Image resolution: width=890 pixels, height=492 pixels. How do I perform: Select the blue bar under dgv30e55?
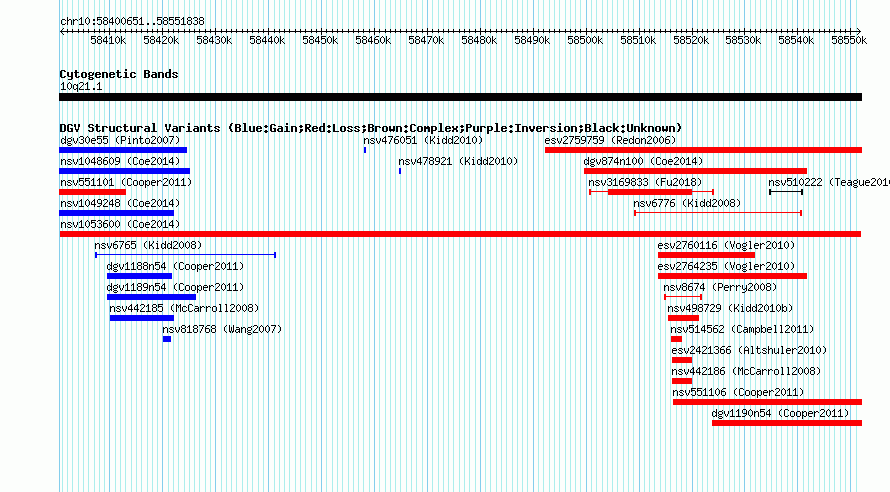click(x=123, y=150)
